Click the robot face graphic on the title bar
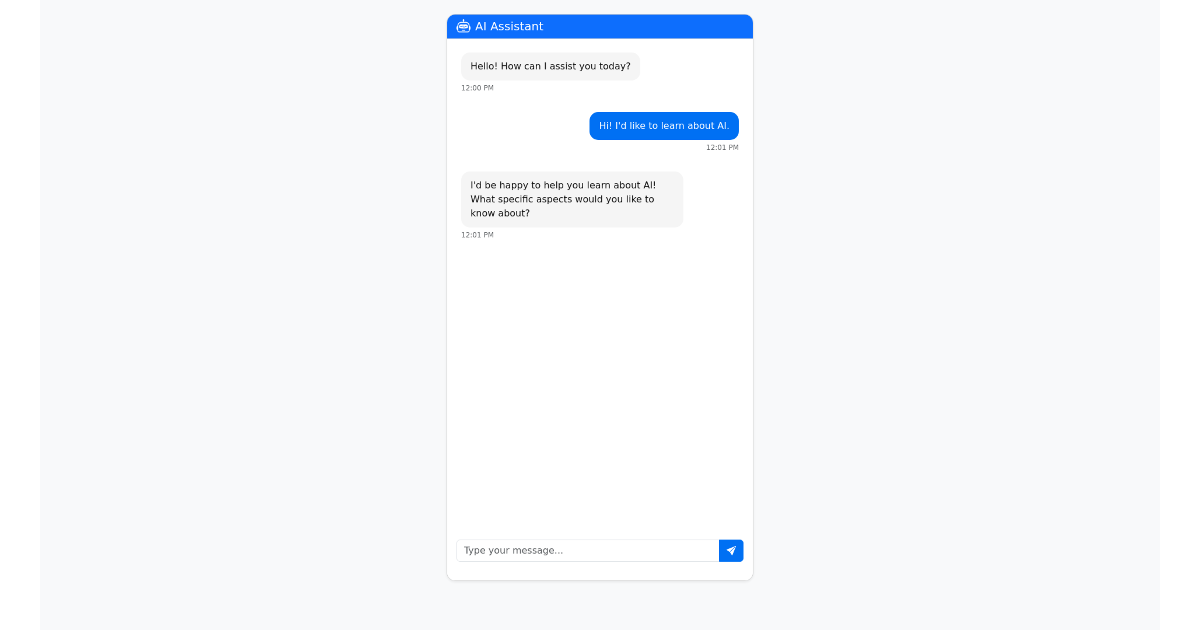The height and width of the screenshot is (630, 1200). coord(463,26)
